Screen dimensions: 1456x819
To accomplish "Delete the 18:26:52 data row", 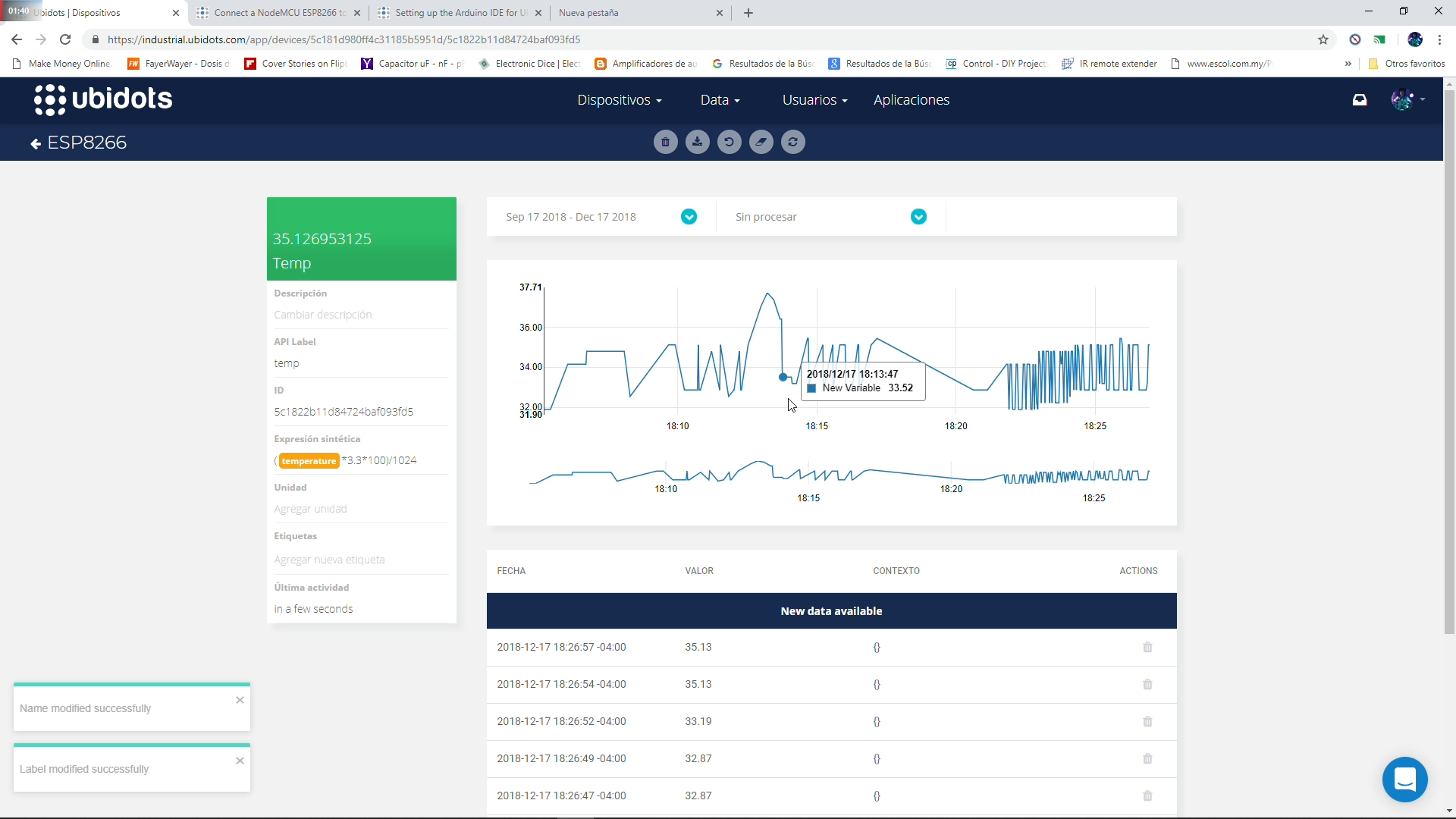I will 1147,721.
